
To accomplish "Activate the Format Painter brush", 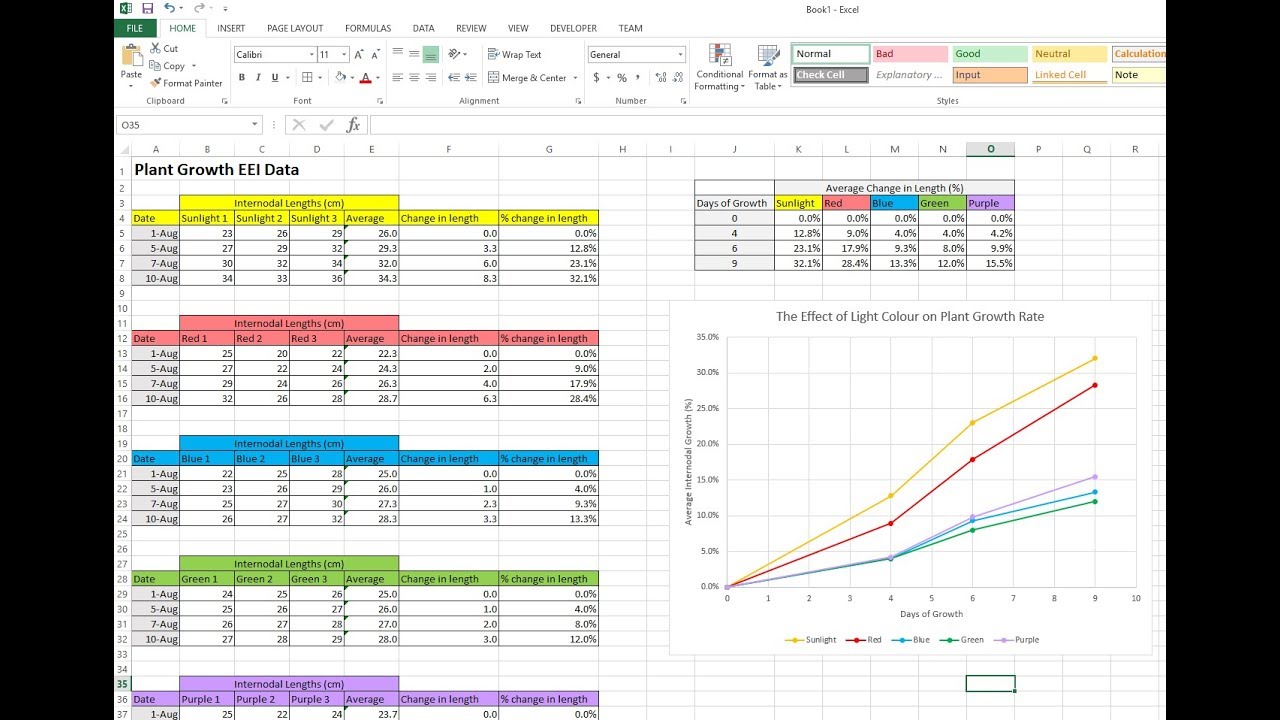I will pyautogui.click(x=156, y=83).
